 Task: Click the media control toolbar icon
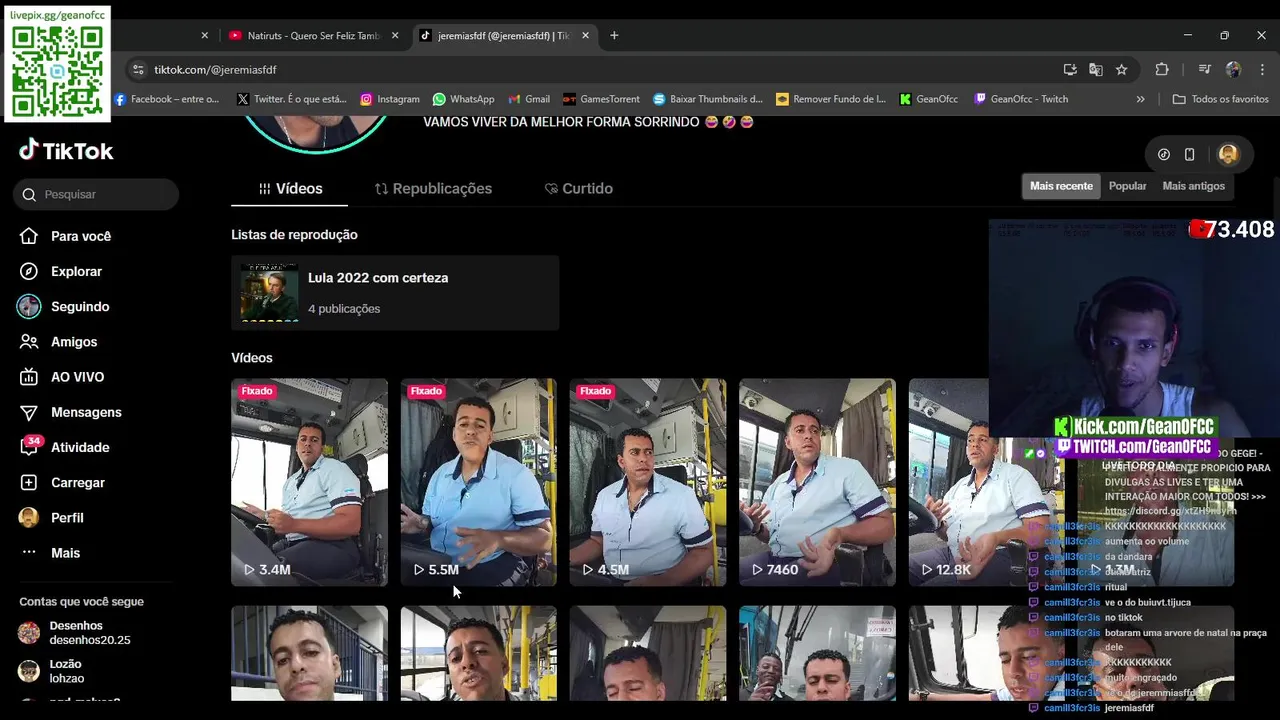[1204, 69]
